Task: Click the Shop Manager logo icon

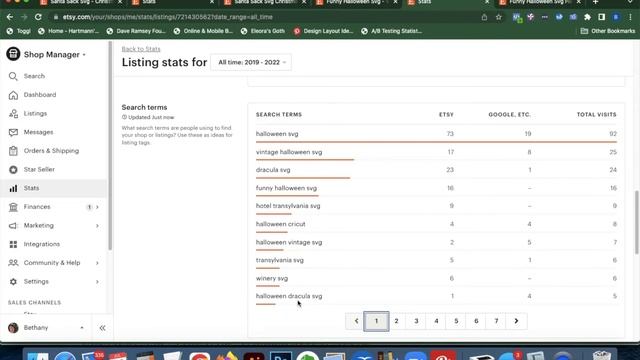Action: click(13, 54)
